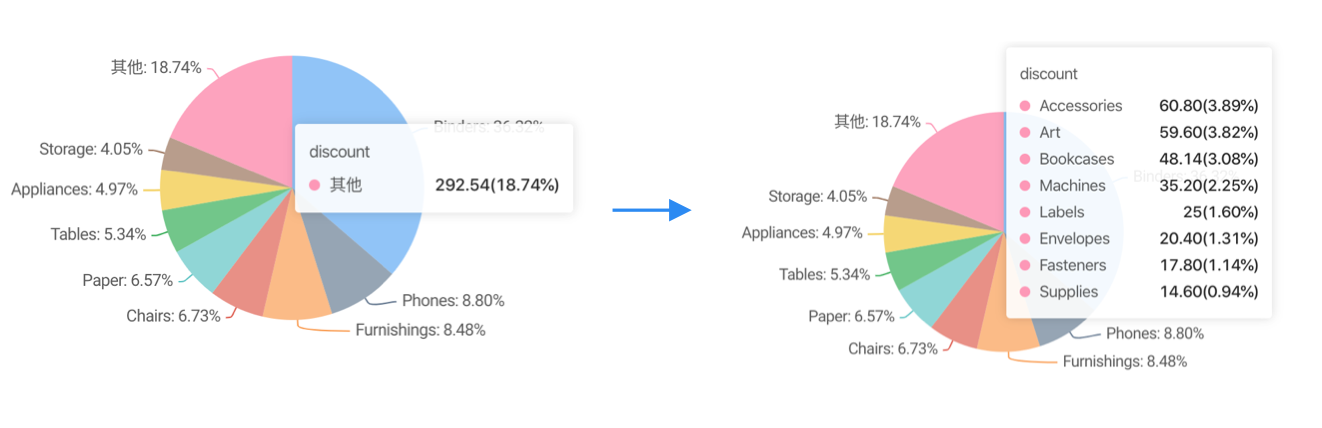Click the pink dot next to Art
1322x428 pixels.
pos(1025,132)
